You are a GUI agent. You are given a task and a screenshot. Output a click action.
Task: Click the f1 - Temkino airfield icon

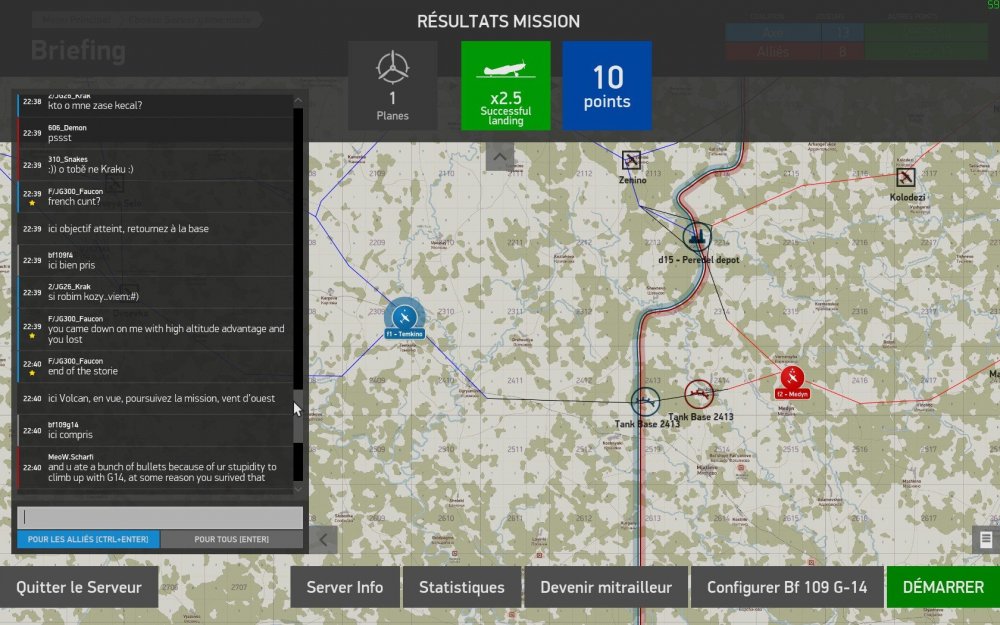pos(404,315)
